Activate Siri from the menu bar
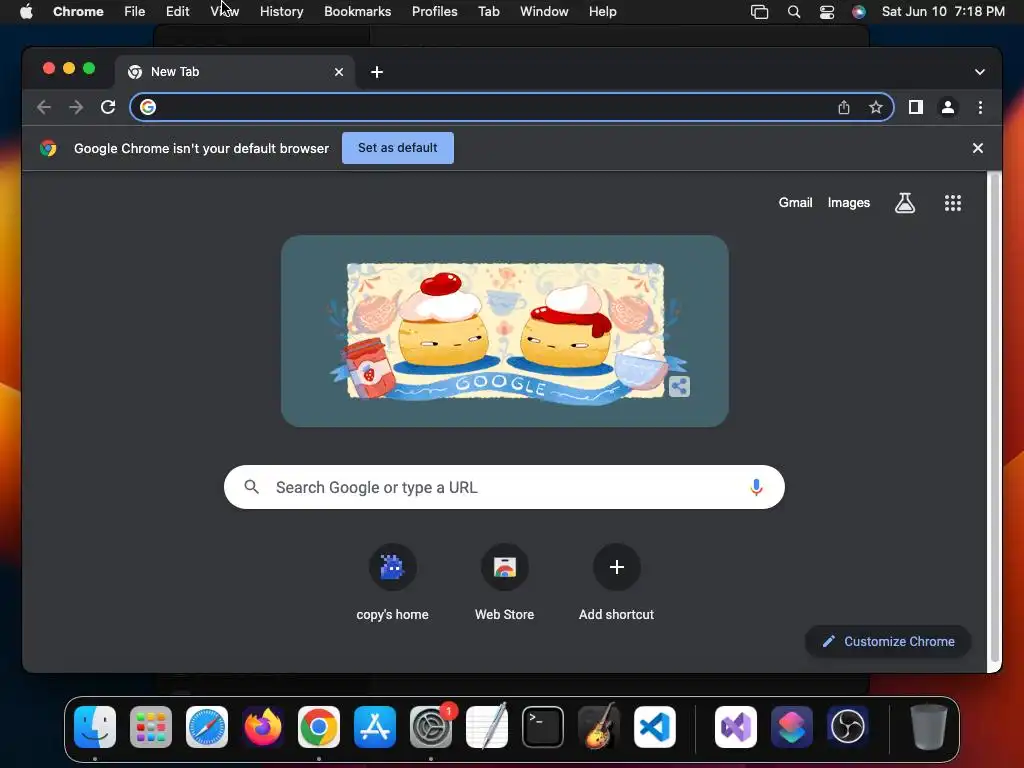This screenshot has height=768, width=1024. [859, 11]
